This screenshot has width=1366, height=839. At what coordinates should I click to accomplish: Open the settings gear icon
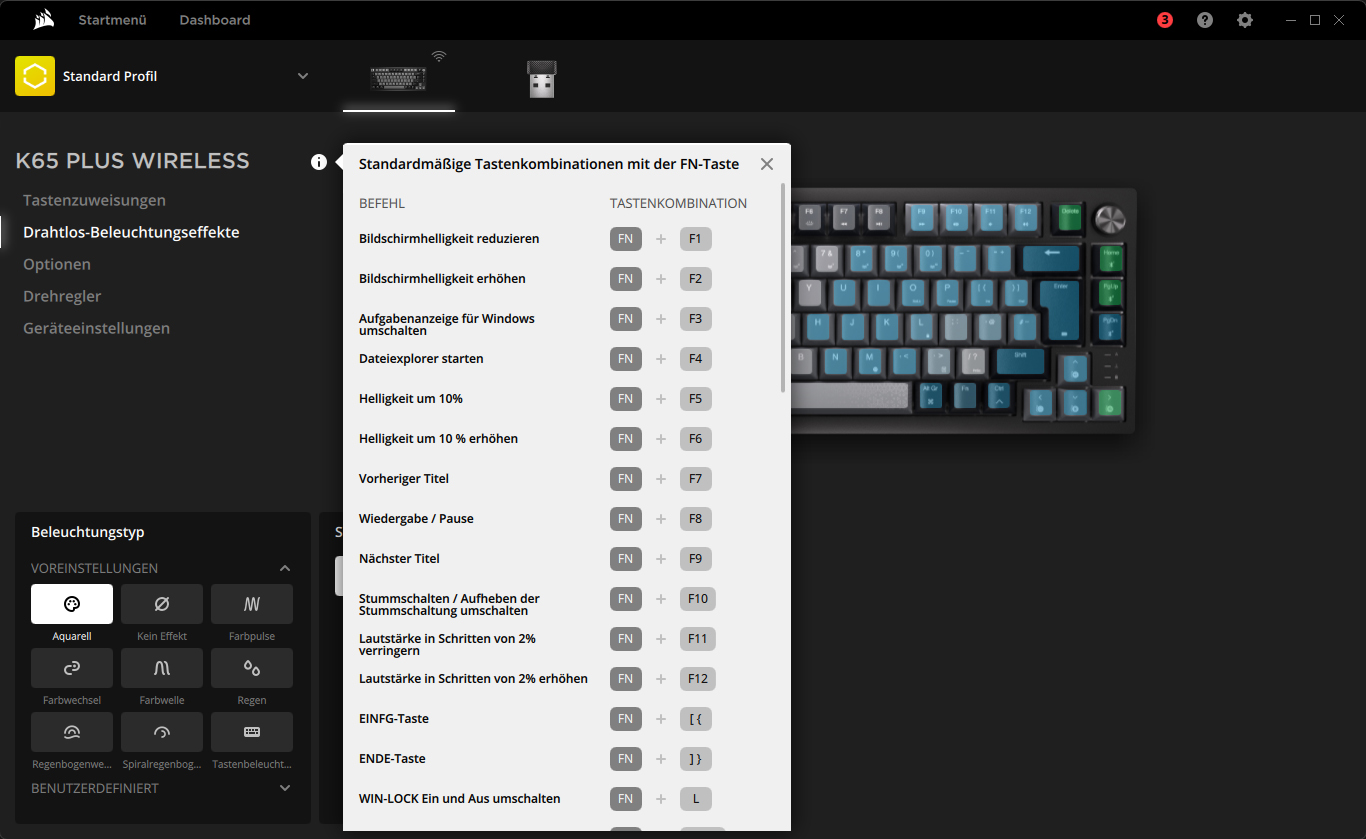point(1245,20)
